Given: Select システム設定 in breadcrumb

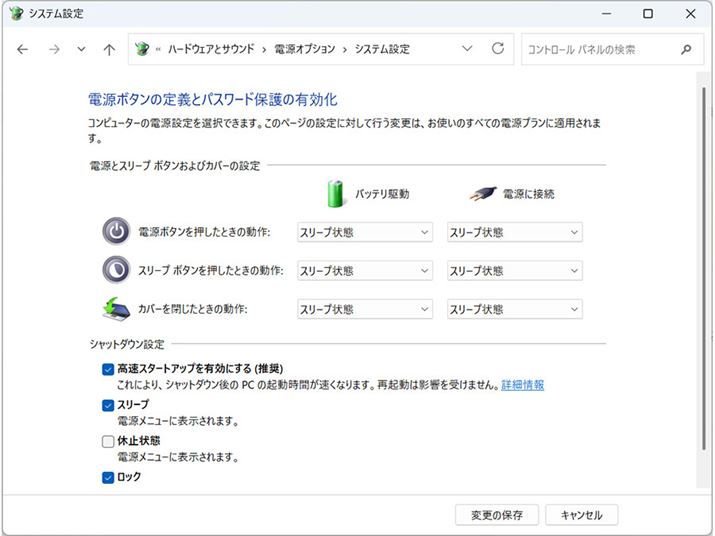Looking at the screenshot, I should (382, 49).
